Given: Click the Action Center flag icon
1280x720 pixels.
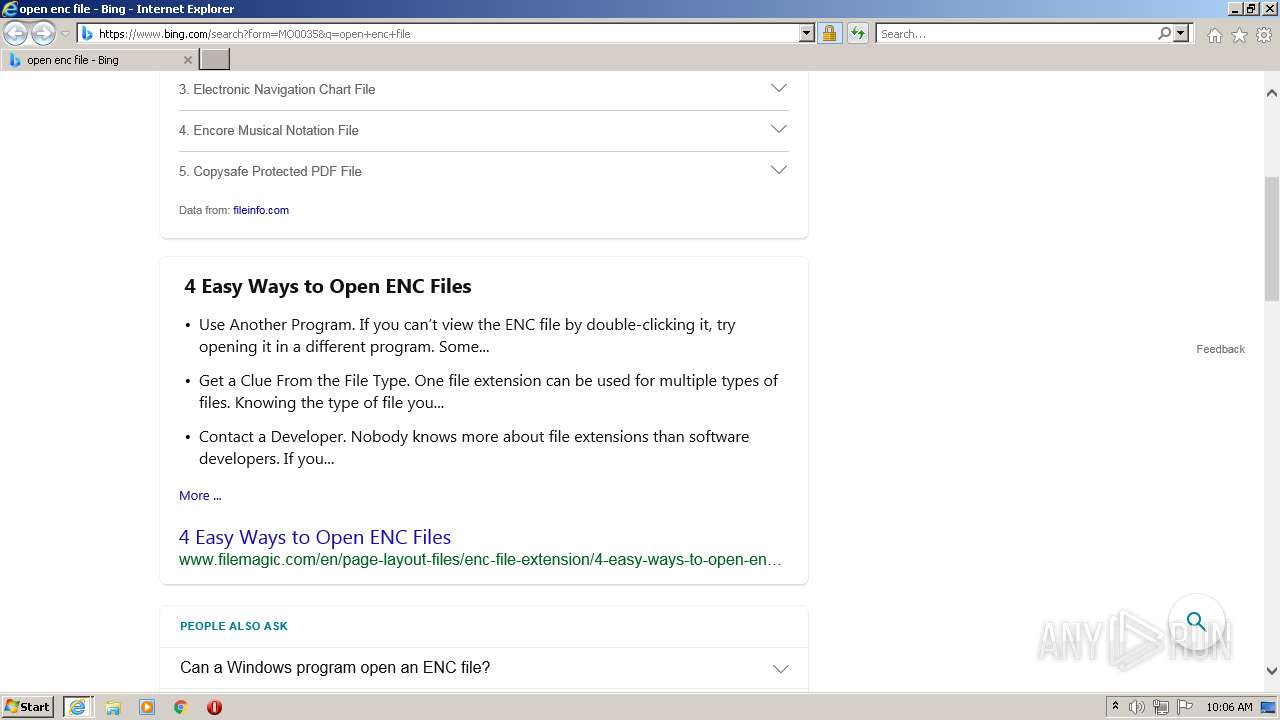Looking at the screenshot, I should 1184,707.
